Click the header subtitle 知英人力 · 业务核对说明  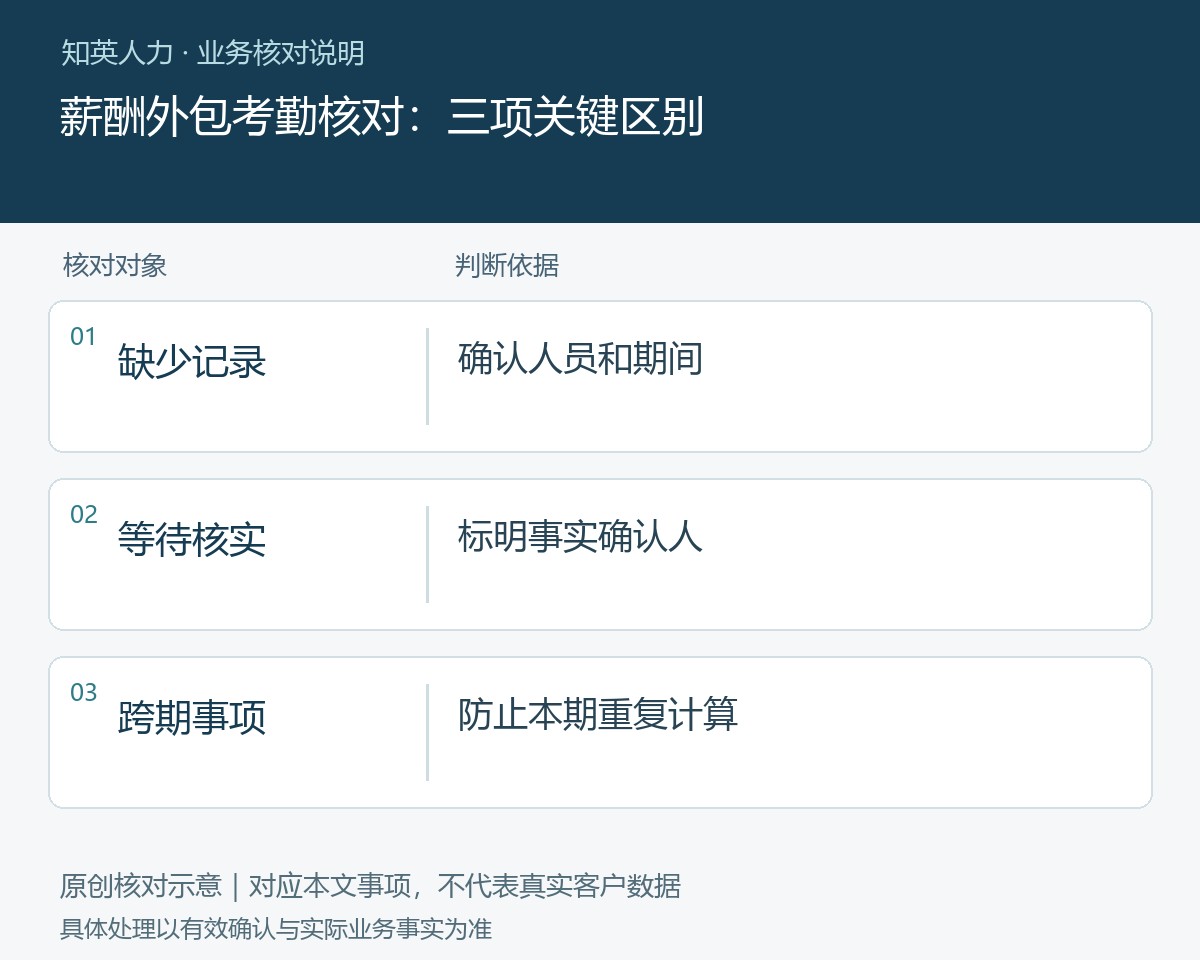(212, 53)
